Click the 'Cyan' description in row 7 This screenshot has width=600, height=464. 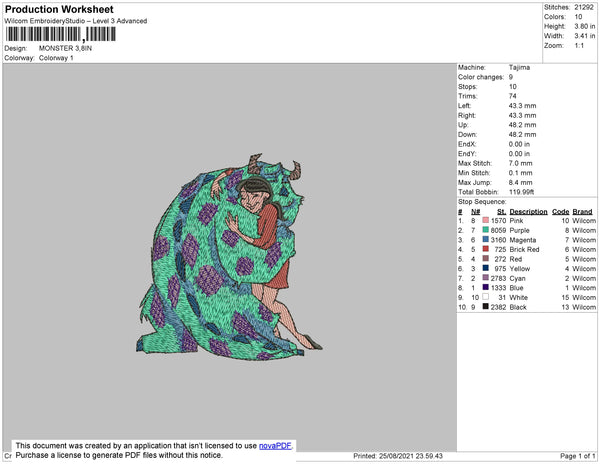[517, 278]
